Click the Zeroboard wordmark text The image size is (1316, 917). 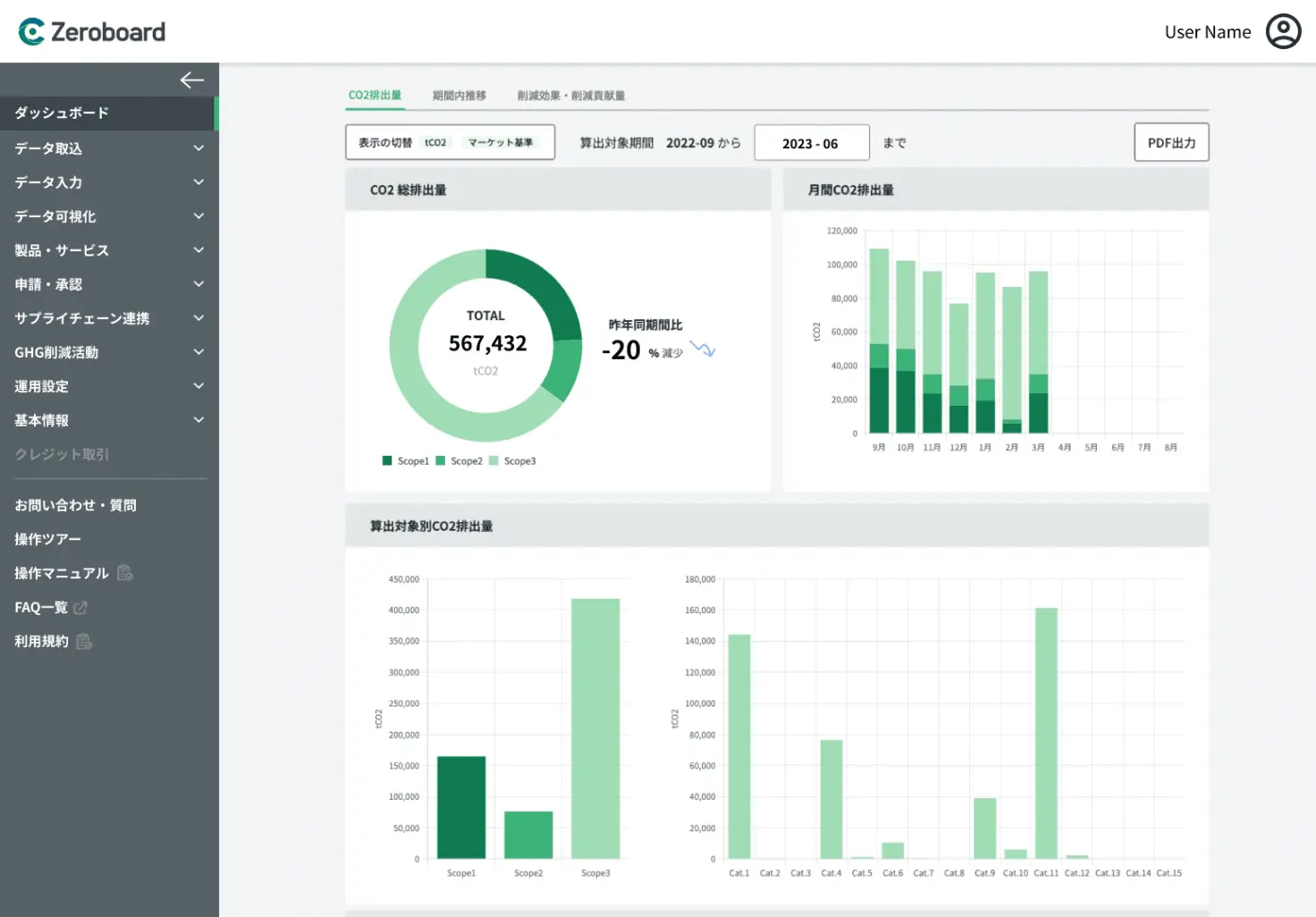[x=108, y=32]
